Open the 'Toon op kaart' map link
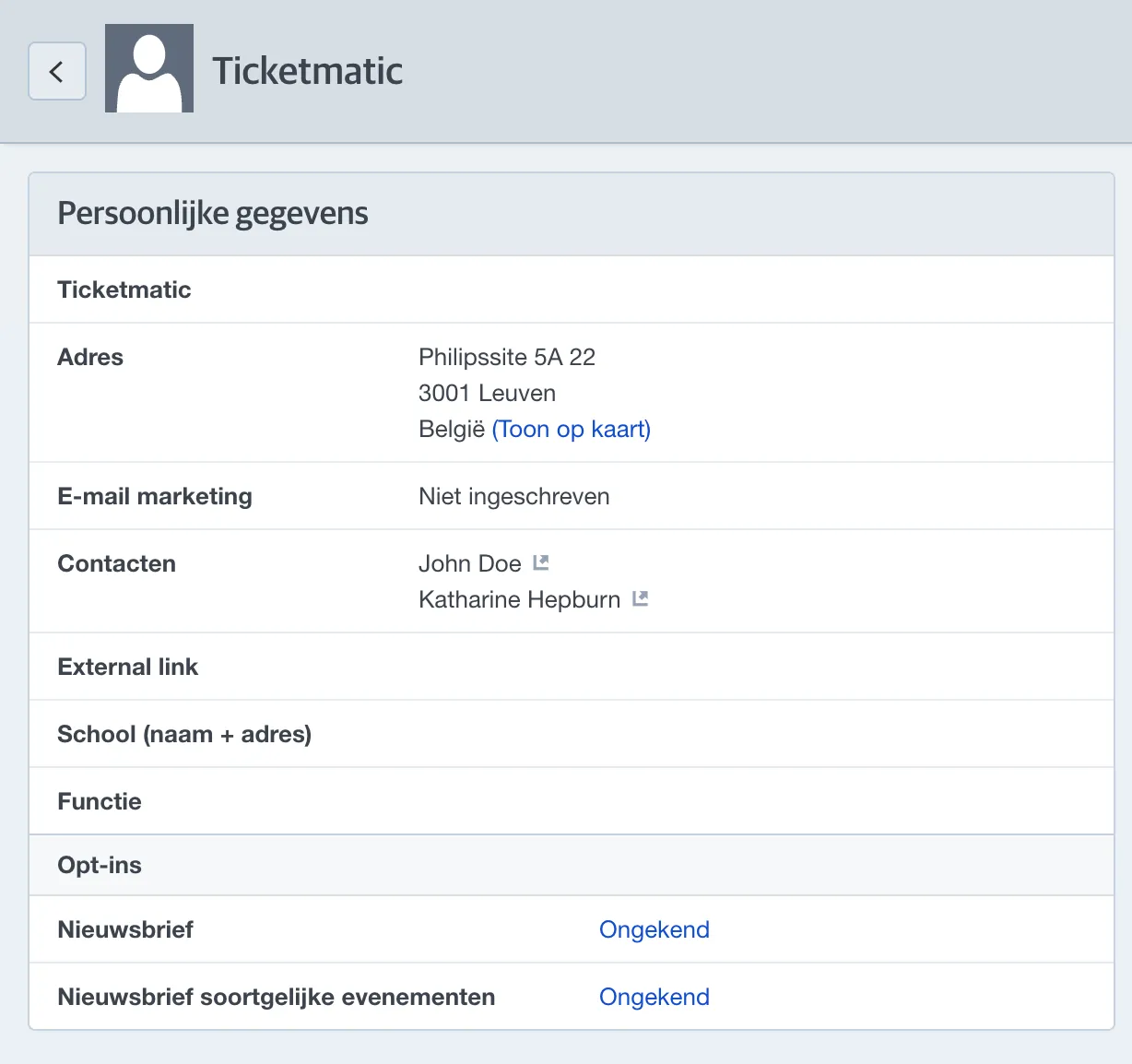The width and height of the screenshot is (1132, 1064). point(572,429)
